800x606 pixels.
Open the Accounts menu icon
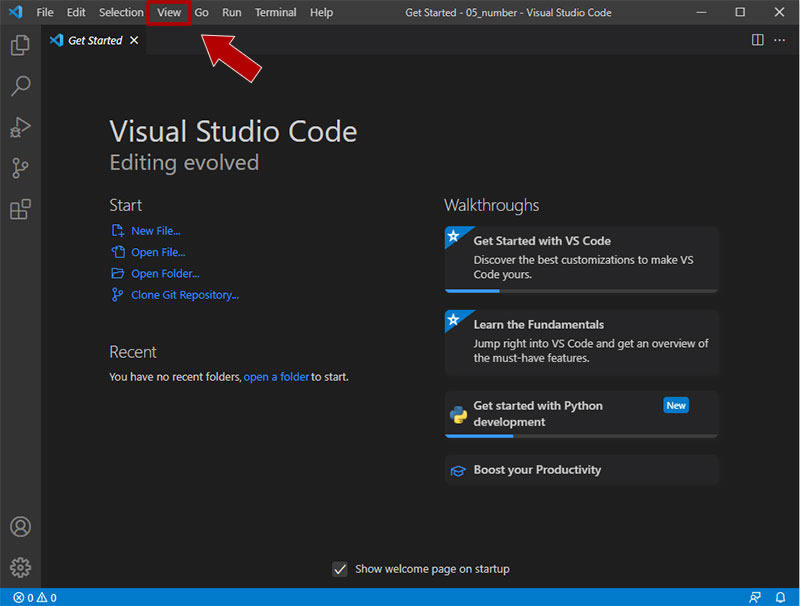[x=20, y=526]
